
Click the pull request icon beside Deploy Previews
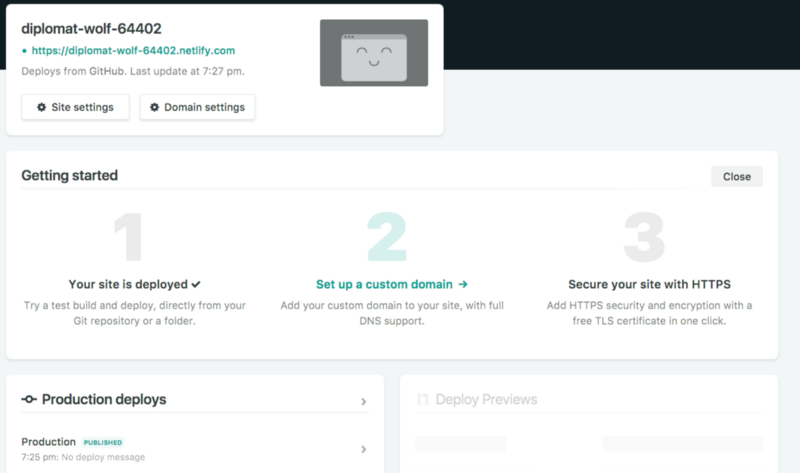(x=422, y=399)
